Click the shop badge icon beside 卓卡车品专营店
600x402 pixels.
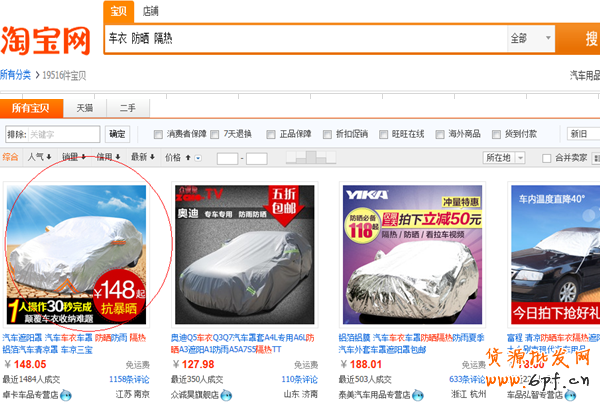(x=66, y=395)
